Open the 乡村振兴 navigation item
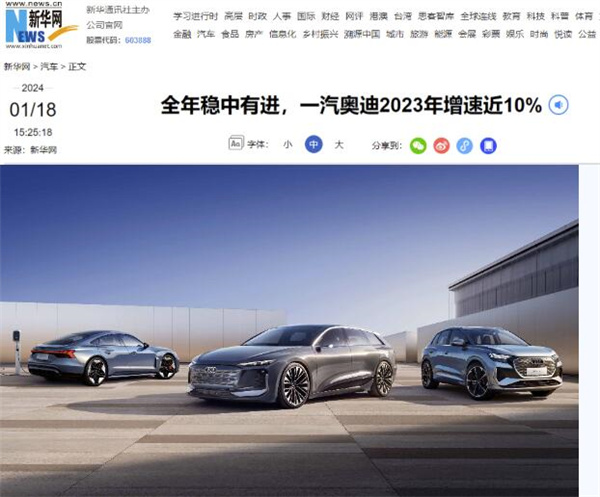Viewport: 600px width, 497px height. tap(320, 34)
